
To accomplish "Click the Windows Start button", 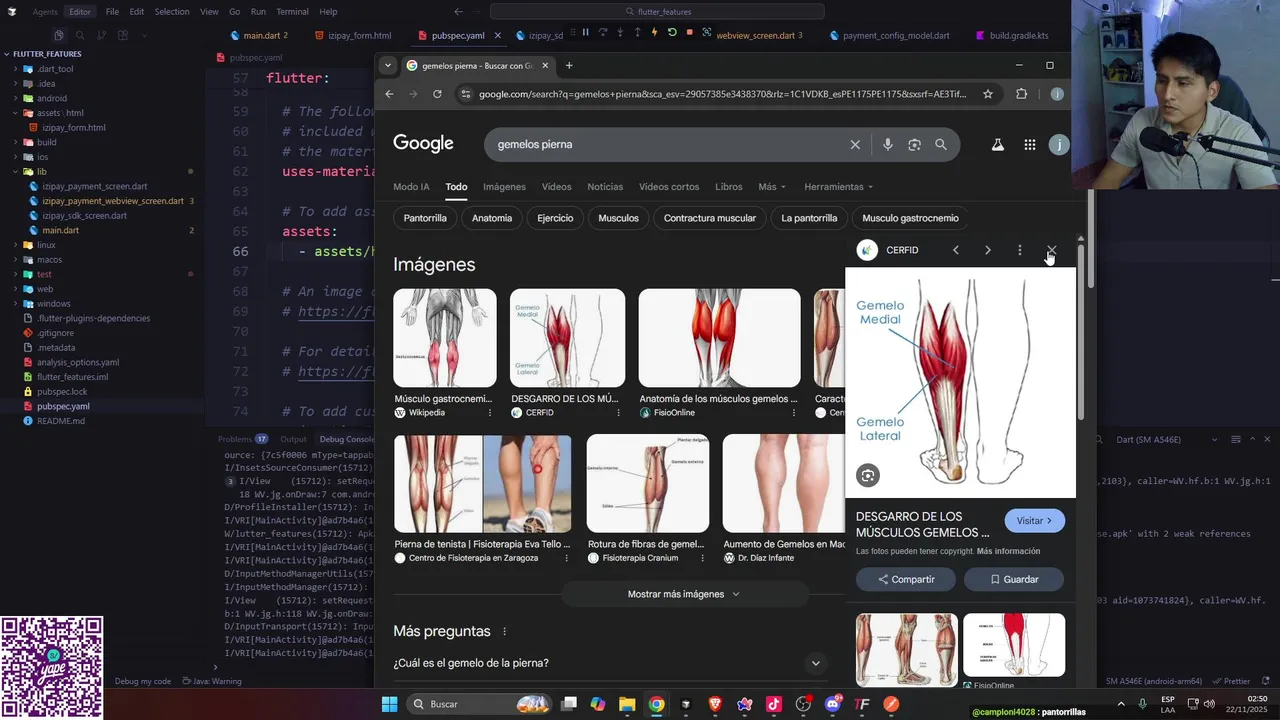I will click(x=389, y=704).
